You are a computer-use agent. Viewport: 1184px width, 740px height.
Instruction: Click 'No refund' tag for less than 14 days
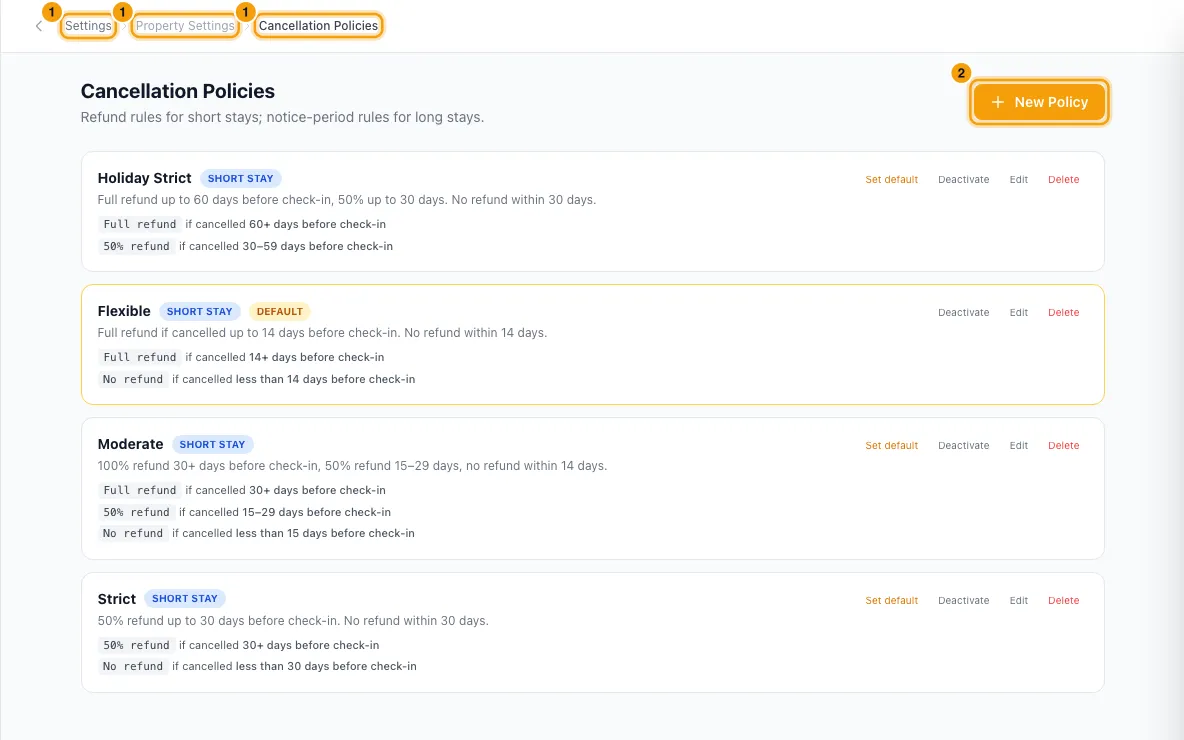(133, 379)
